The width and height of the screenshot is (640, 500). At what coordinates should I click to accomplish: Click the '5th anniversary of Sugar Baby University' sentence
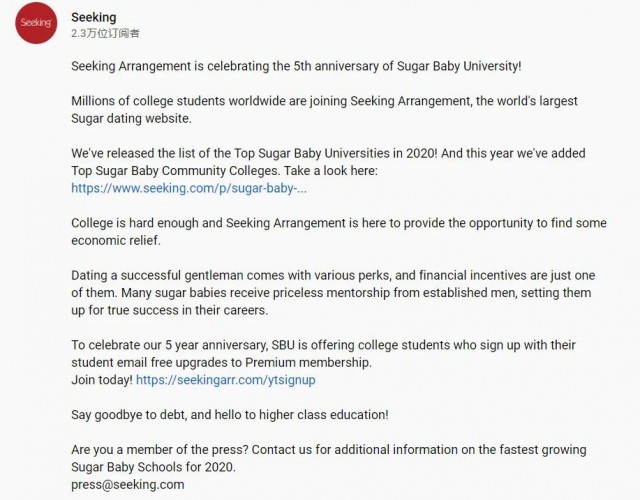click(296, 66)
